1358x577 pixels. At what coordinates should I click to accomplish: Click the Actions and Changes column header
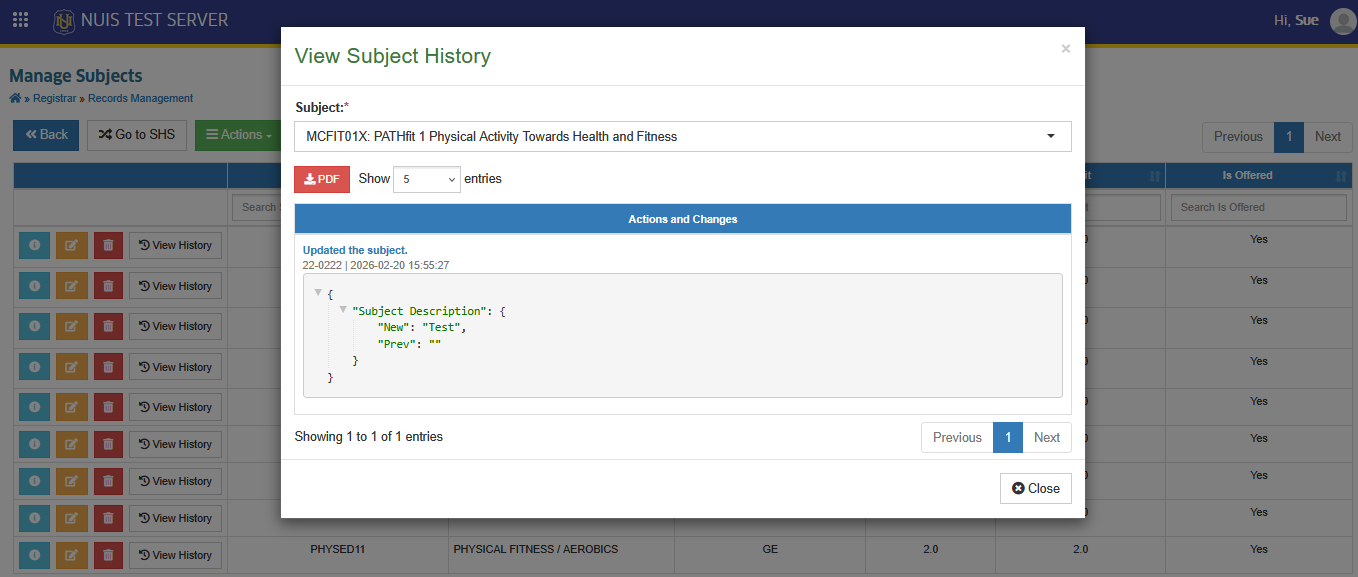[683, 219]
